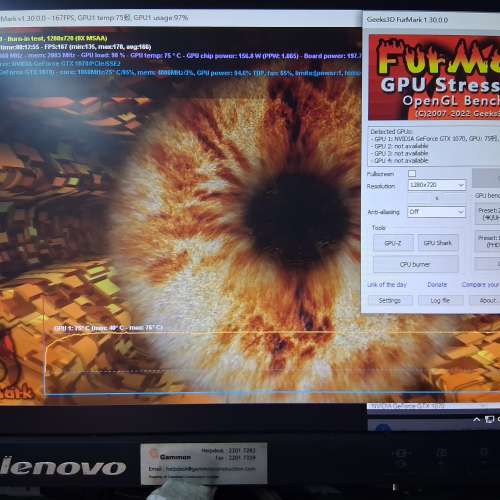Open the Resolution dropdown showing 1280x720

(x=437, y=185)
